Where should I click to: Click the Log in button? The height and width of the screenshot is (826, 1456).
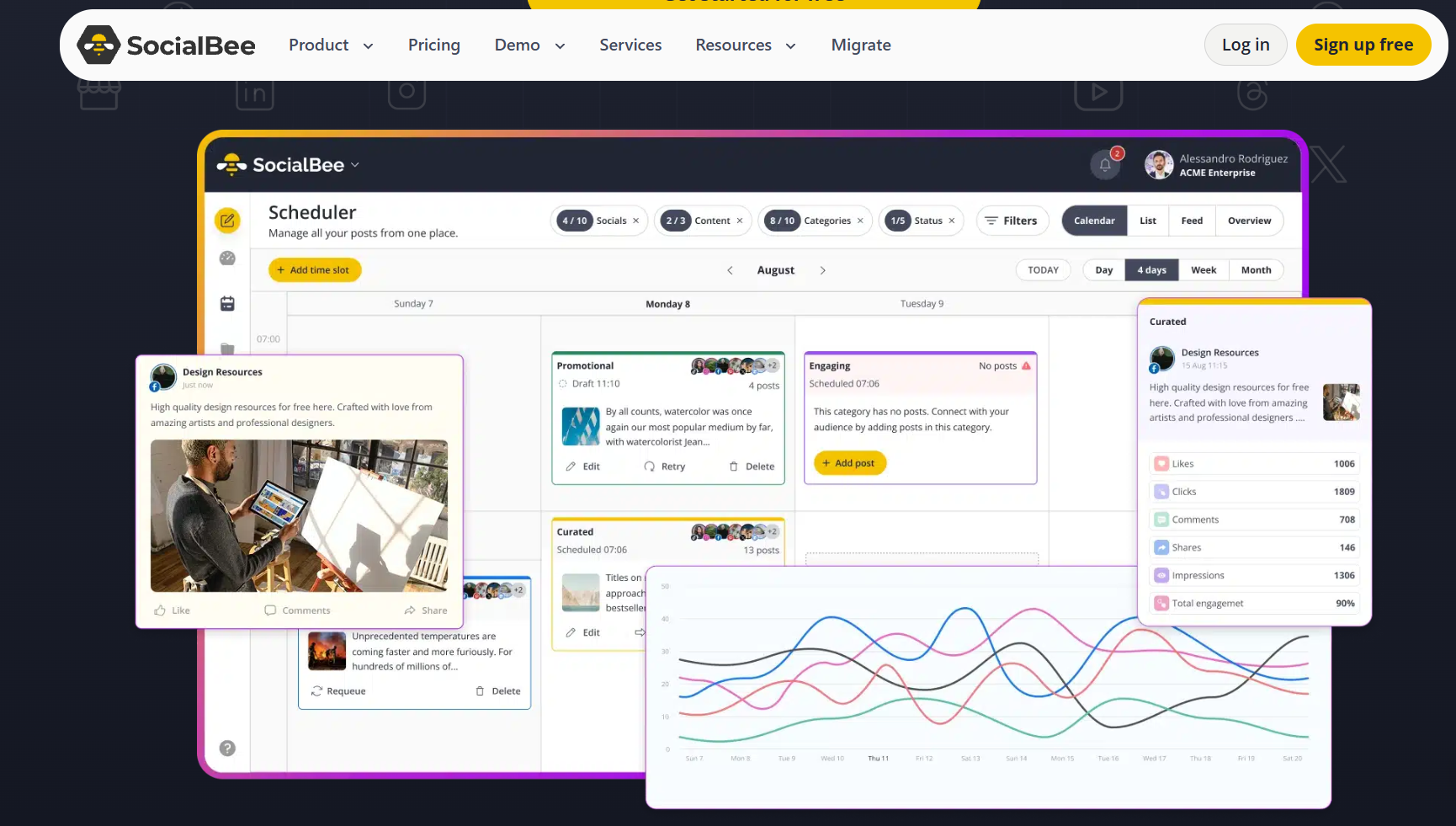[1246, 45]
